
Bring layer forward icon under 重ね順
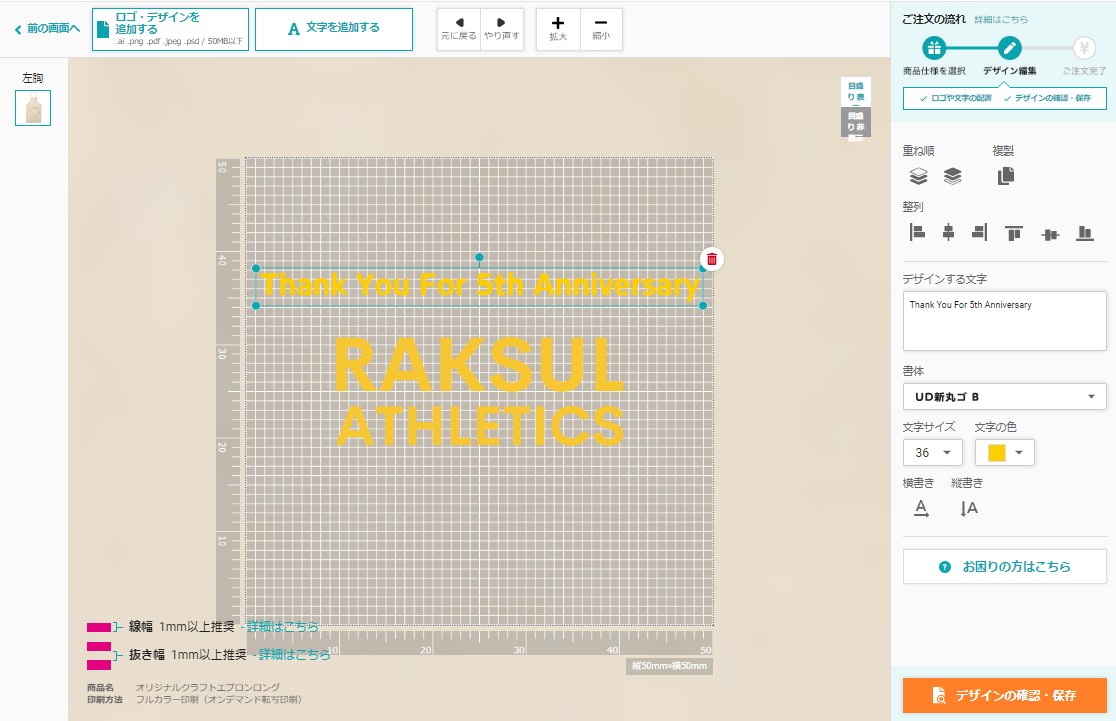point(918,176)
